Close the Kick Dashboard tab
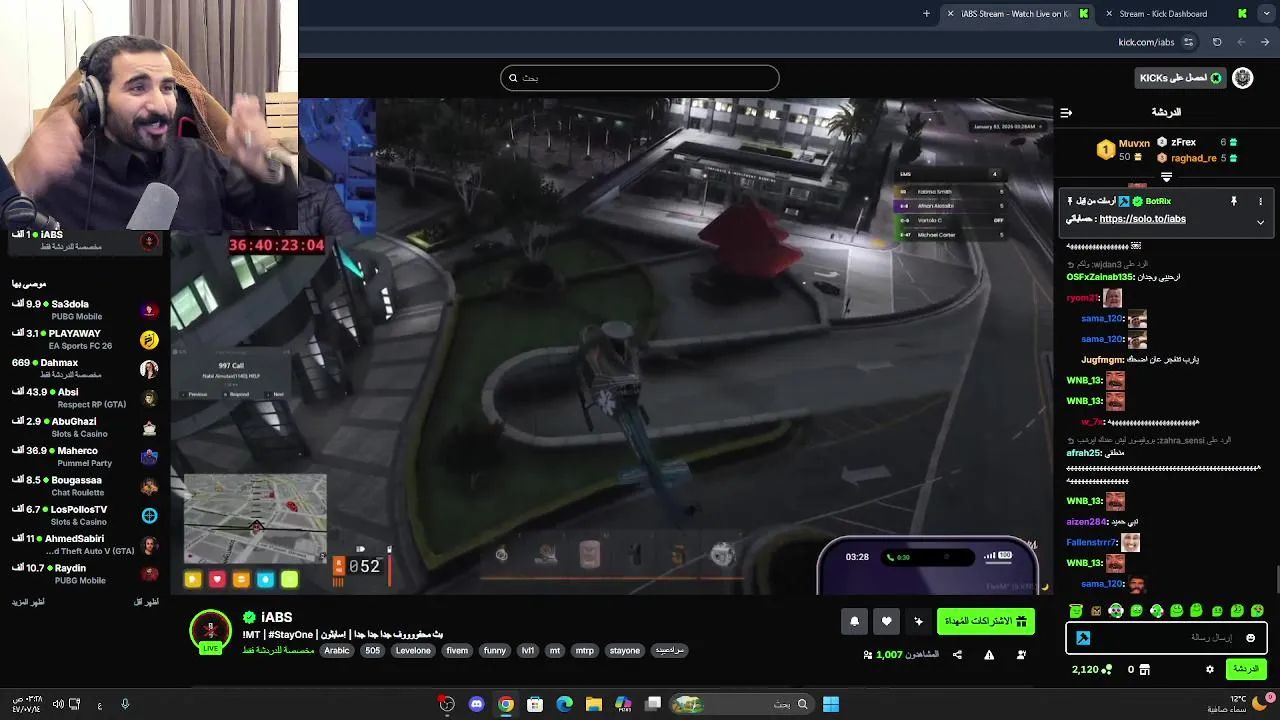 click(1108, 14)
